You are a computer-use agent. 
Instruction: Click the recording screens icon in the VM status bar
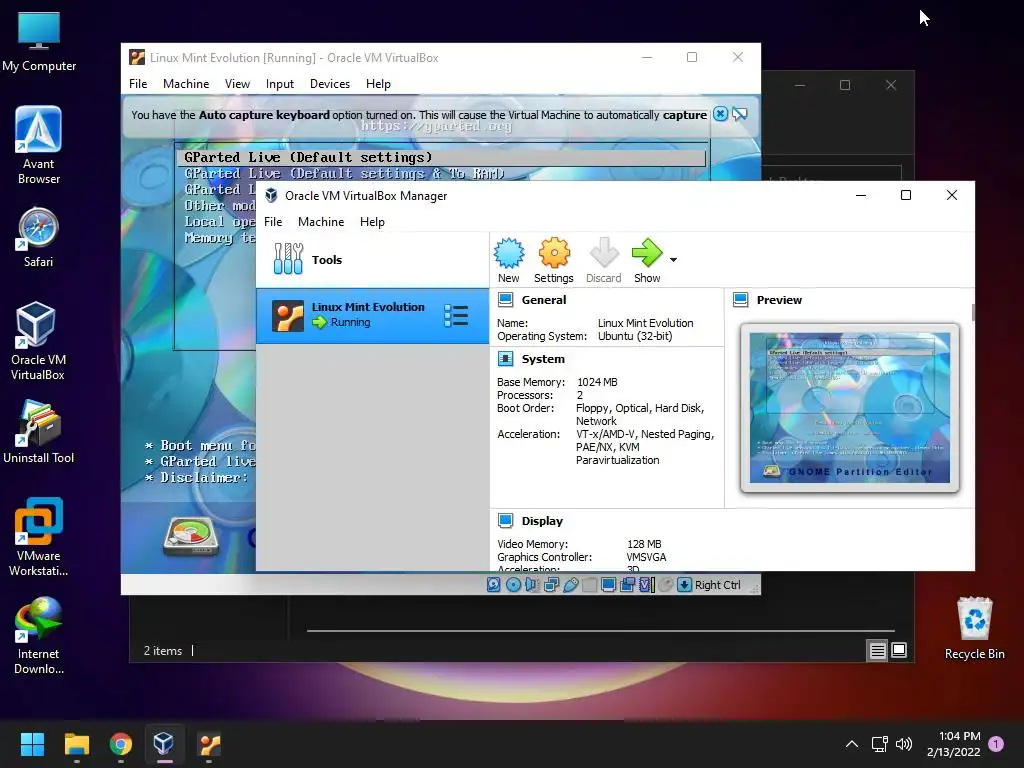pyautogui.click(x=627, y=585)
